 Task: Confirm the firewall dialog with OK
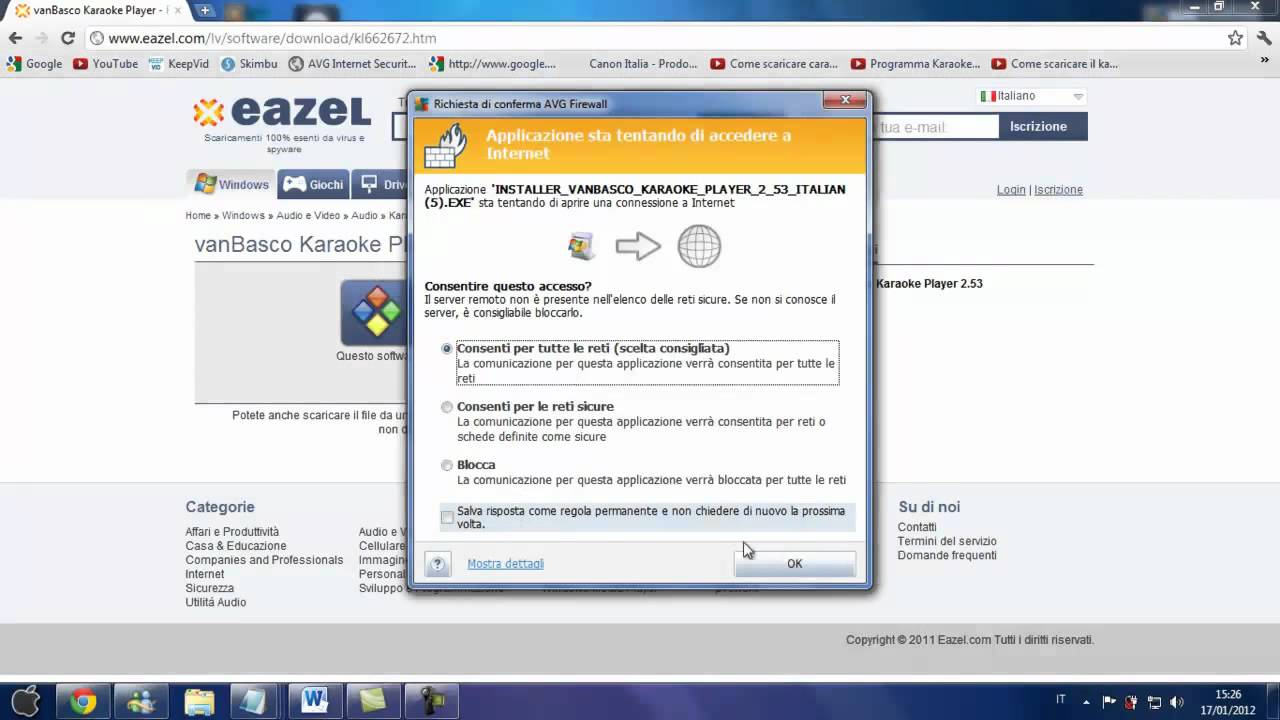click(794, 564)
